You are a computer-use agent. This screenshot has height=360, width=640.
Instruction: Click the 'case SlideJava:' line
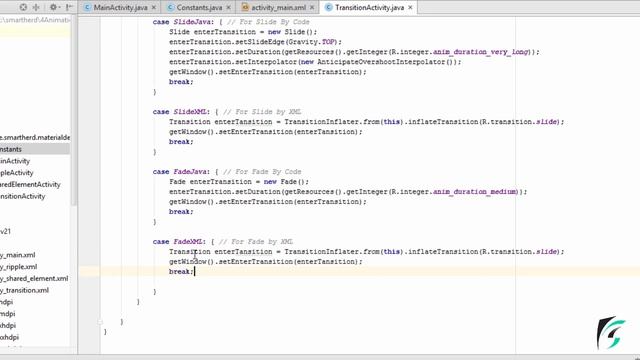pyautogui.click(x=231, y=22)
